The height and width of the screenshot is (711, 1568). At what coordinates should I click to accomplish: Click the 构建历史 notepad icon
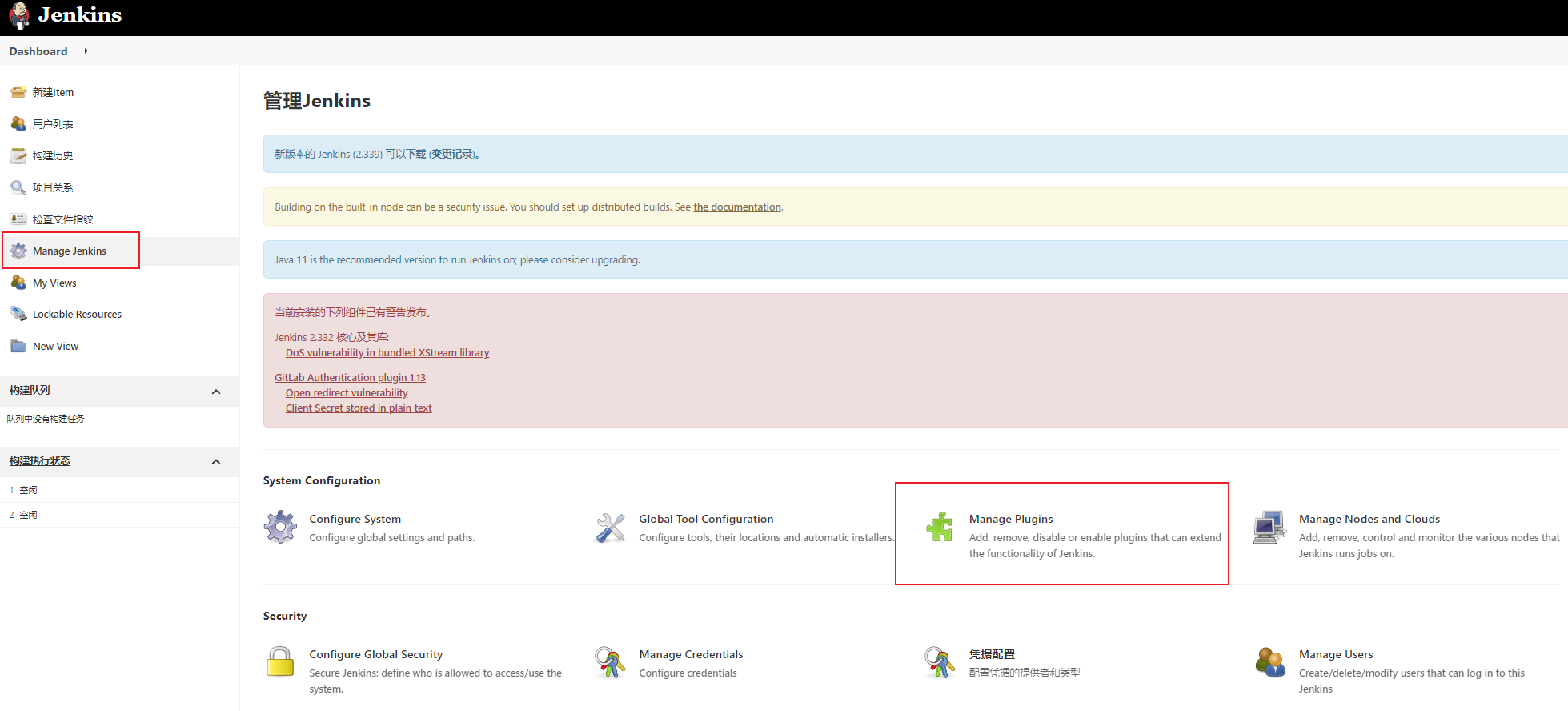click(18, 155)
